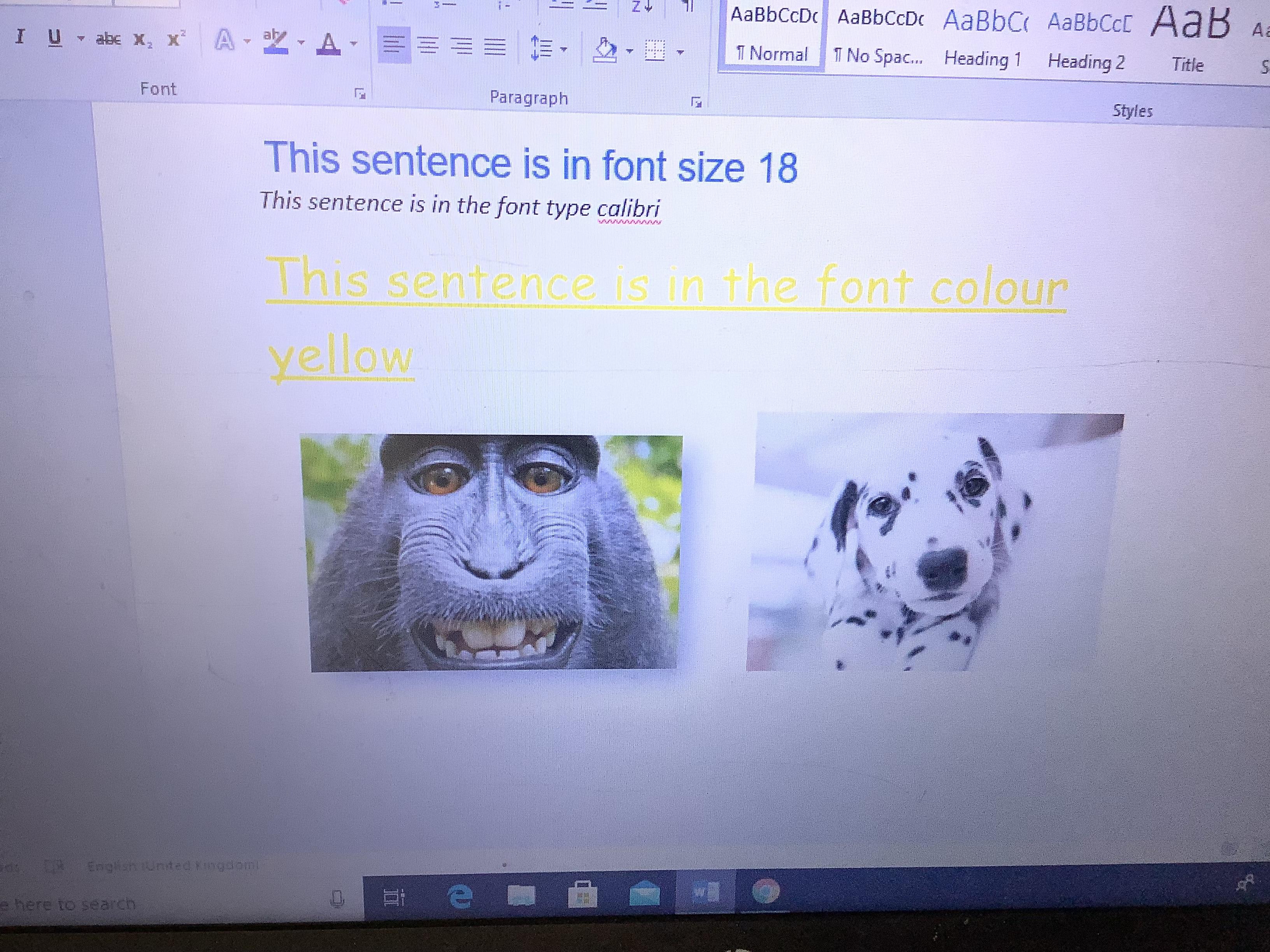Toggle strikethrough formatting (abc)
1270x952 pixels.
click(108, 39)
